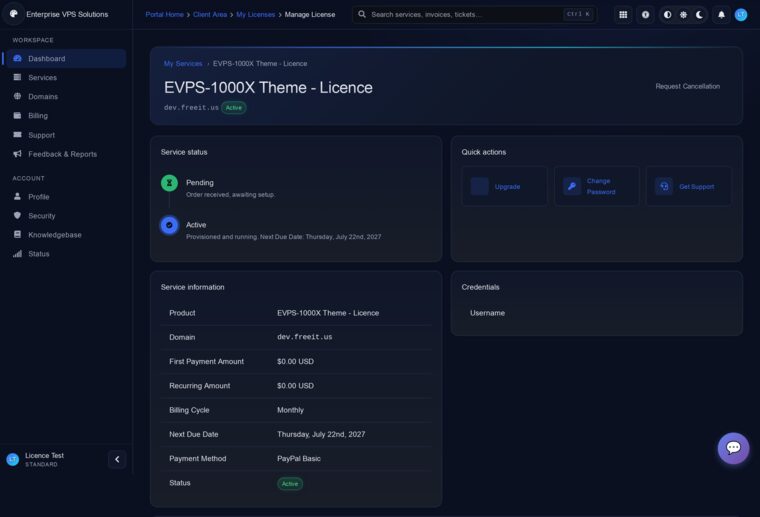Open the live chat bubble button

(x=733, y=448)
